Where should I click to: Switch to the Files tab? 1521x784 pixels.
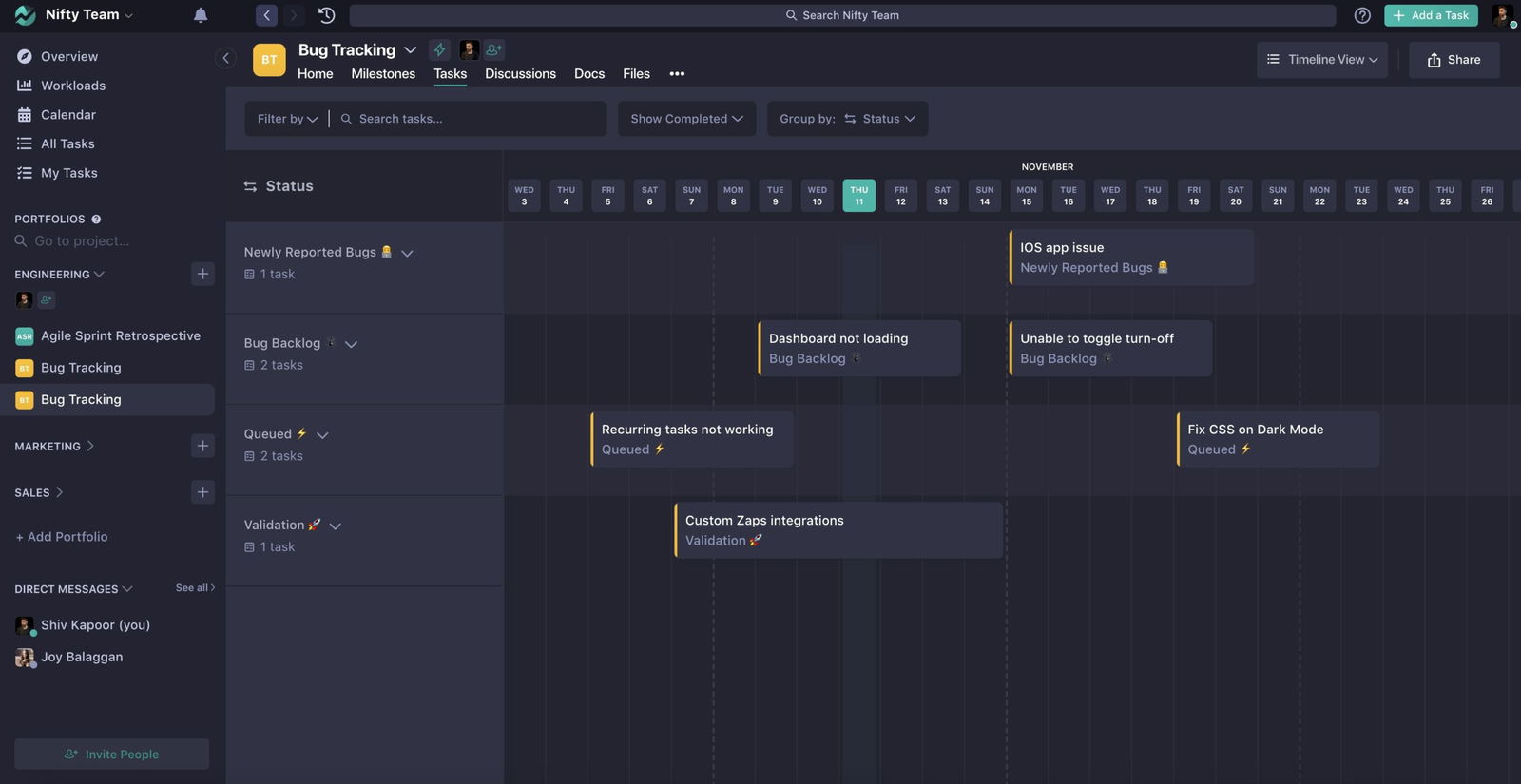636,73
